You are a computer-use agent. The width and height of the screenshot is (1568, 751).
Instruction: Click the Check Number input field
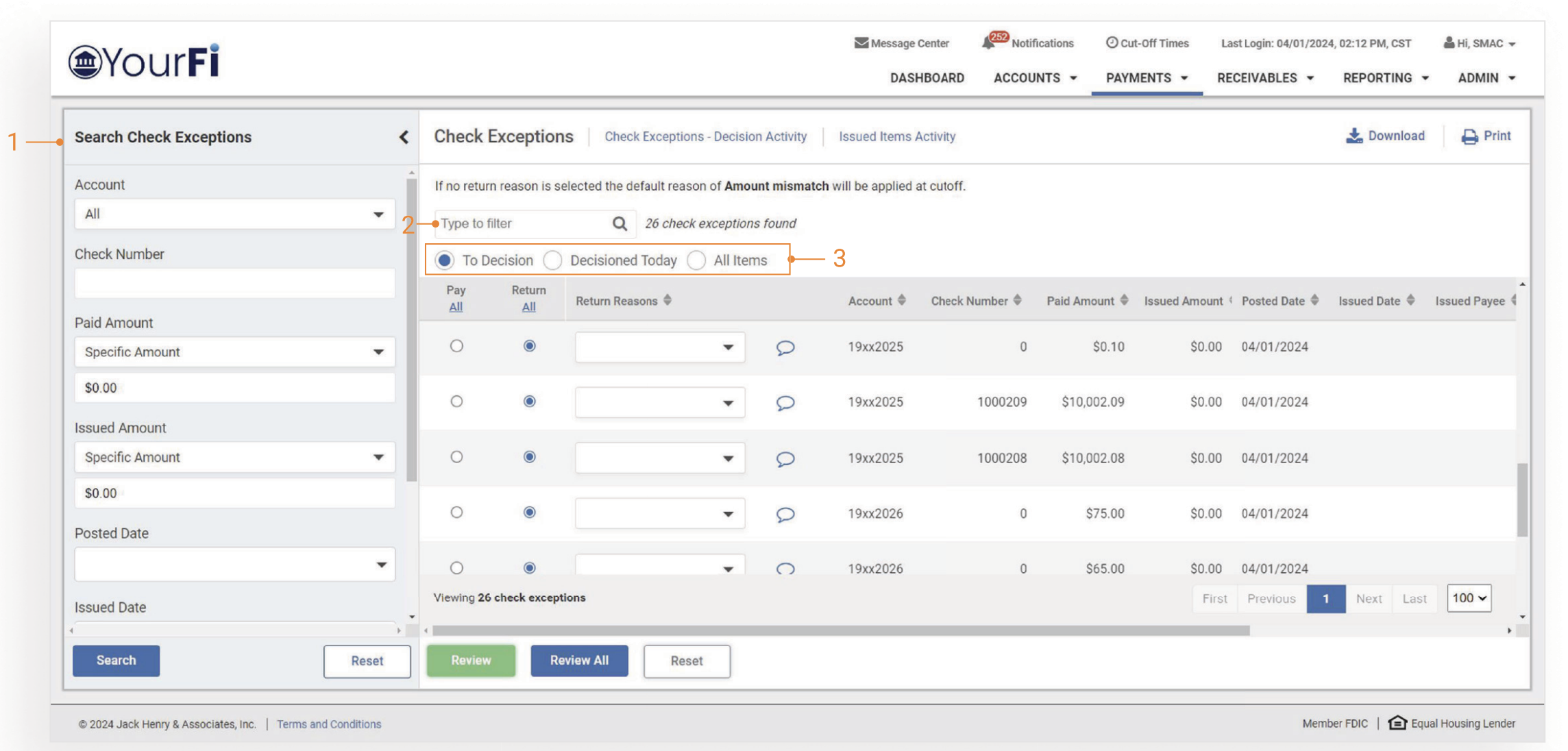[234, 283]
